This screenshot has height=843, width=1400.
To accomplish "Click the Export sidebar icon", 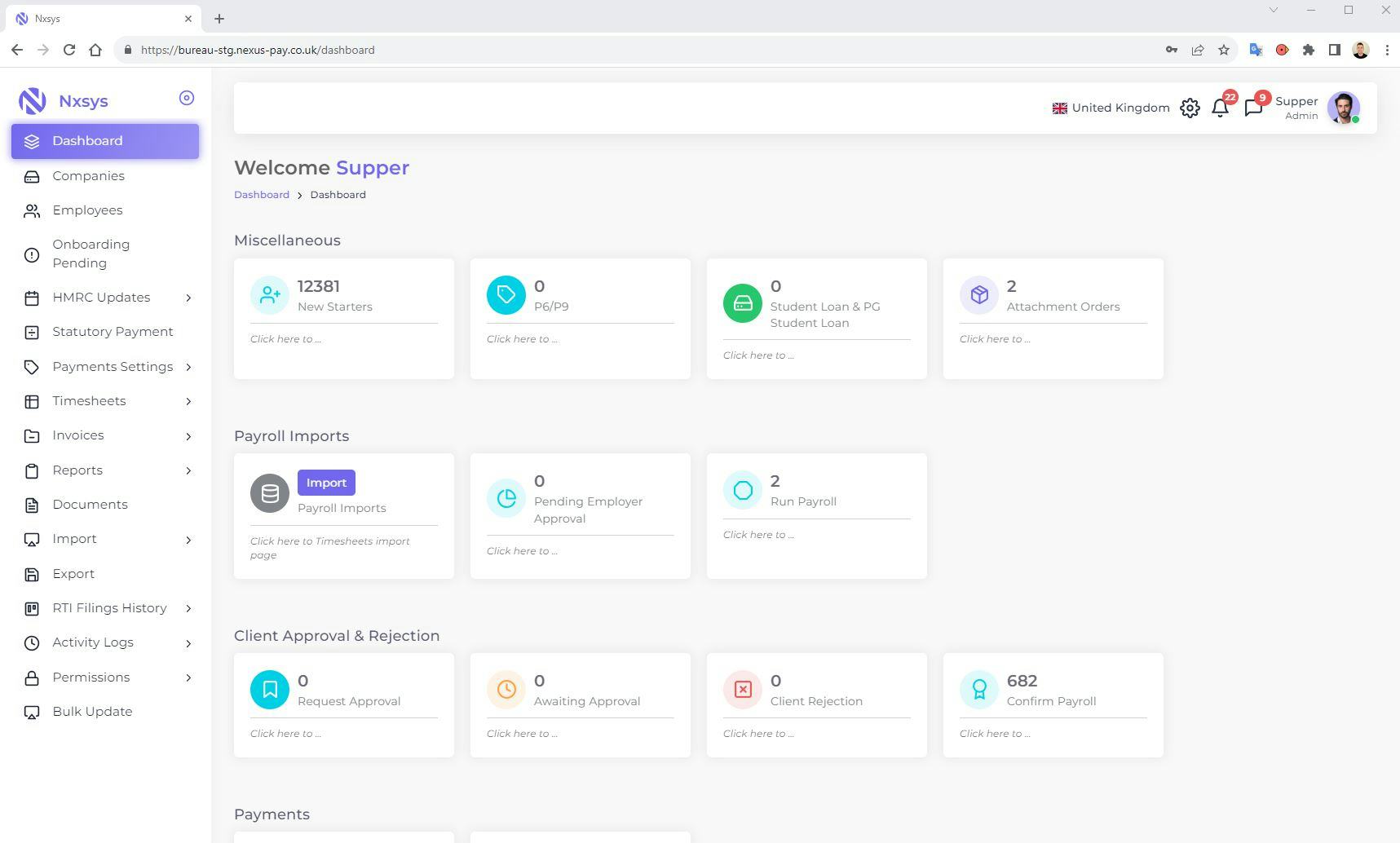I will click(x=31, y=574).
